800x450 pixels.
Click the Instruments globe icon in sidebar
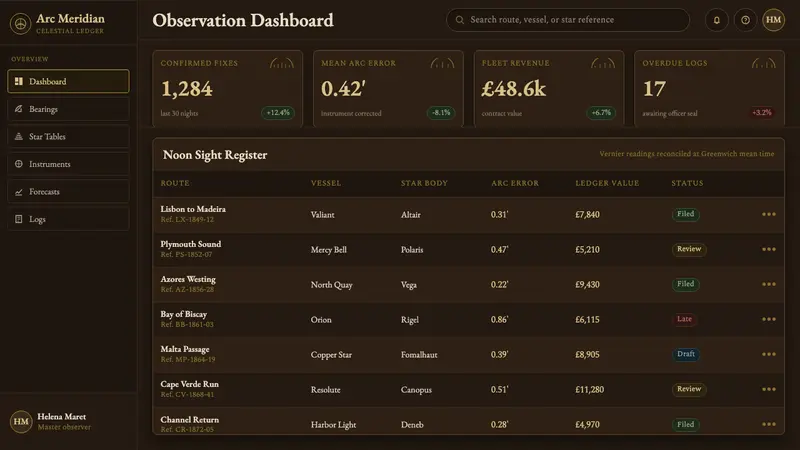coord(19,164)
